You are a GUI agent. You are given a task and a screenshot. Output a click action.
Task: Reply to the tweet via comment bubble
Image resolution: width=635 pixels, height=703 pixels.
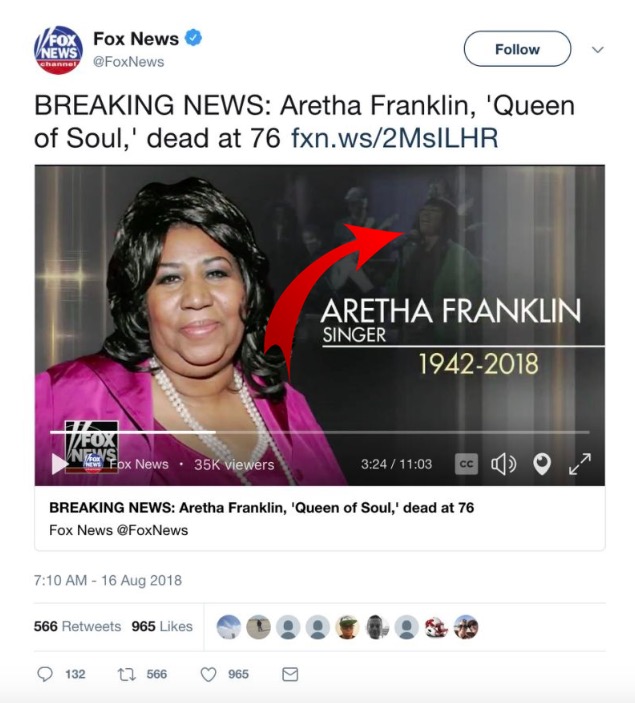[45, 674]
